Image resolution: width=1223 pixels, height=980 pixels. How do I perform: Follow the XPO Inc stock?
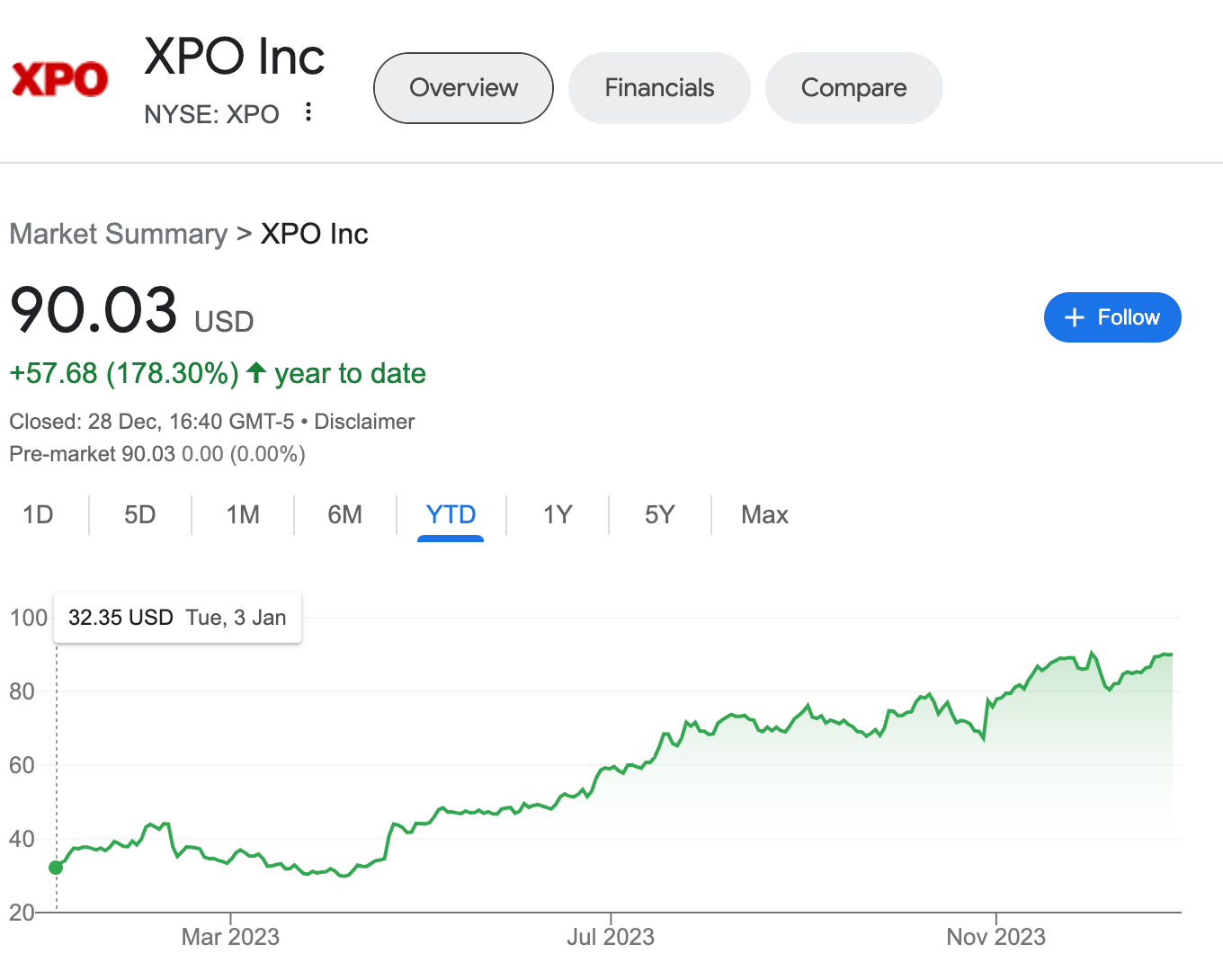pos(1112,317)
